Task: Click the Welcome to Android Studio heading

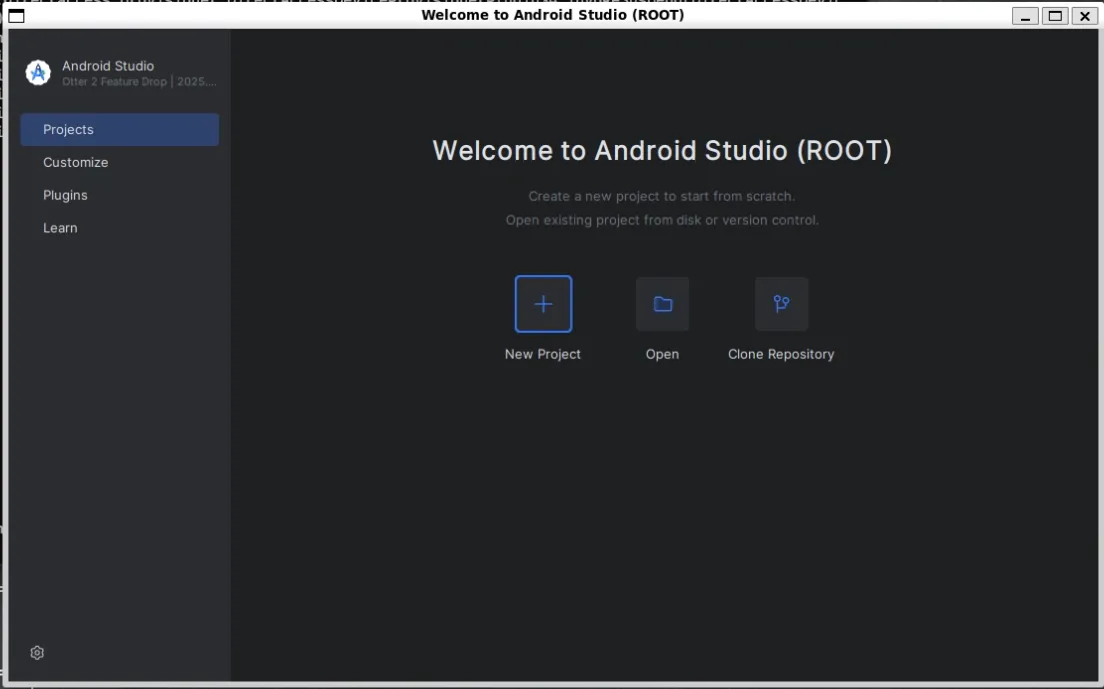Action: 661,151
